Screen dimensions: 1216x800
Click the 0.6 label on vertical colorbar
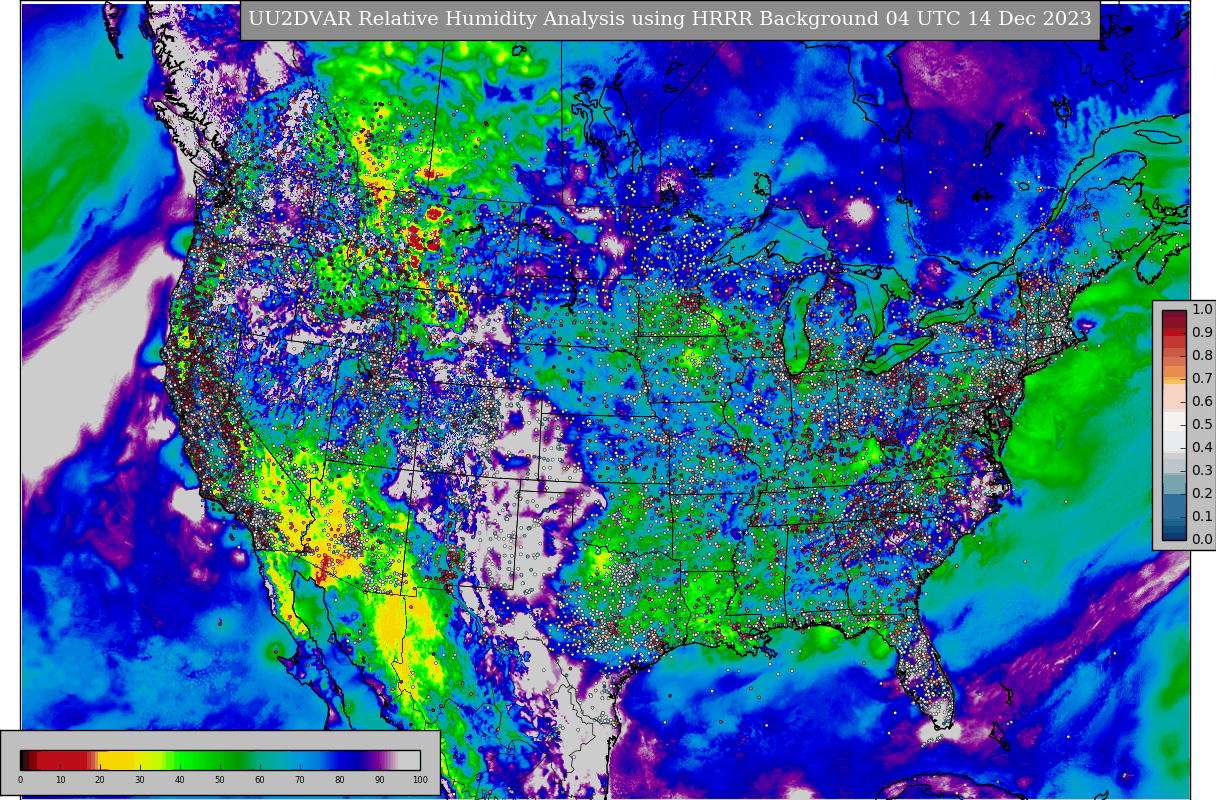tap(1202, 402)
